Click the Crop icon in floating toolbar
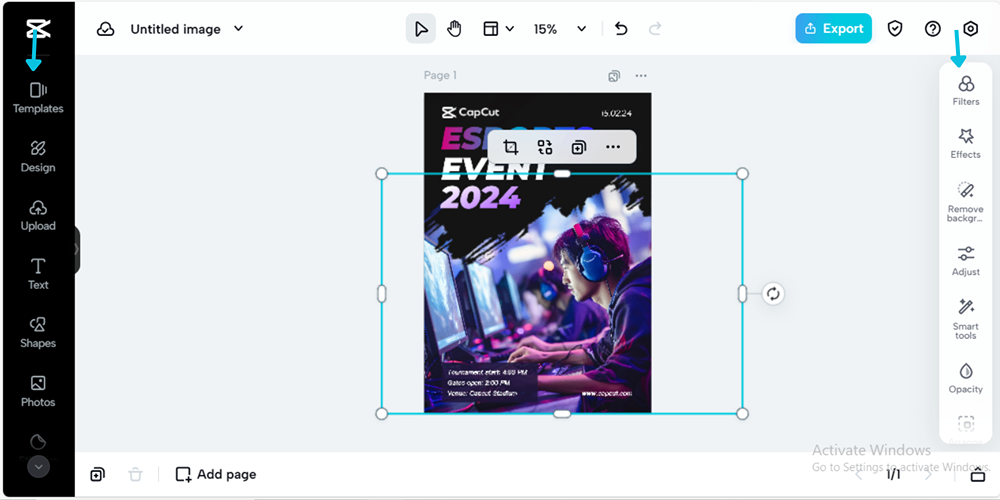Screen dimensions: 1000x500 510,147
